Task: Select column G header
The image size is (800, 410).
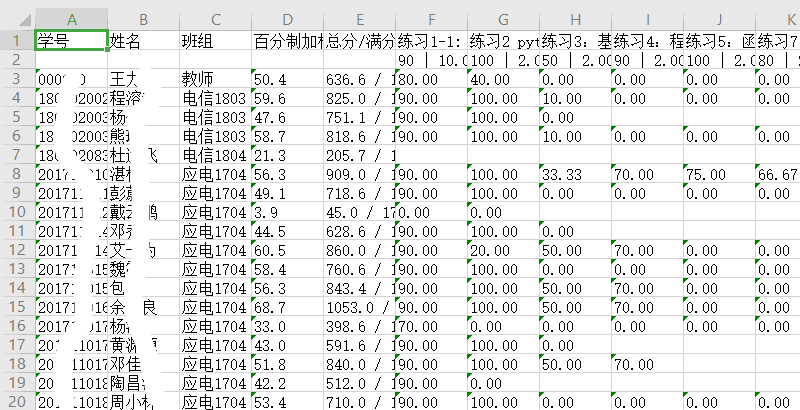Action: (503, 20)
